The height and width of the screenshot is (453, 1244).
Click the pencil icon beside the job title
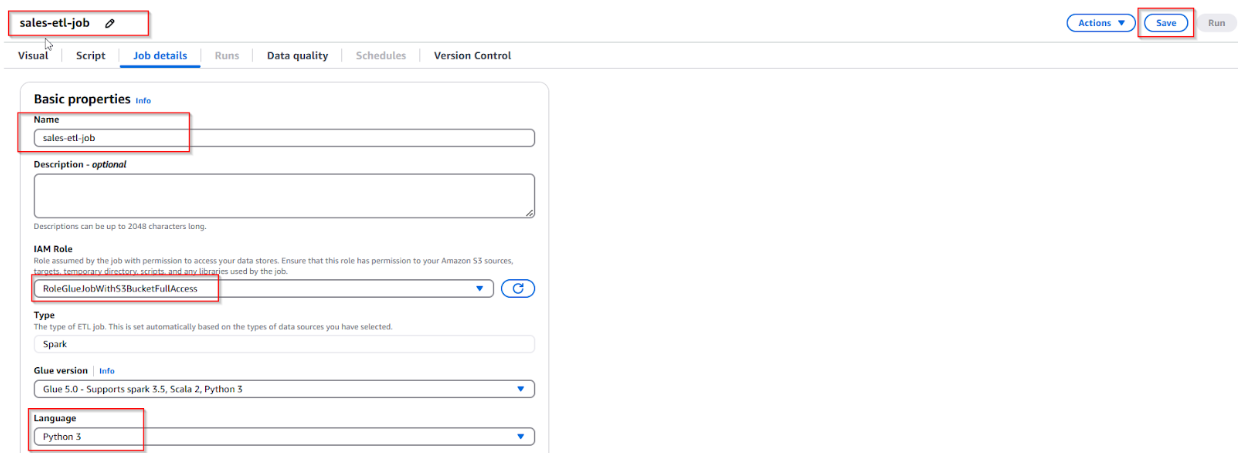pos(109,23)
